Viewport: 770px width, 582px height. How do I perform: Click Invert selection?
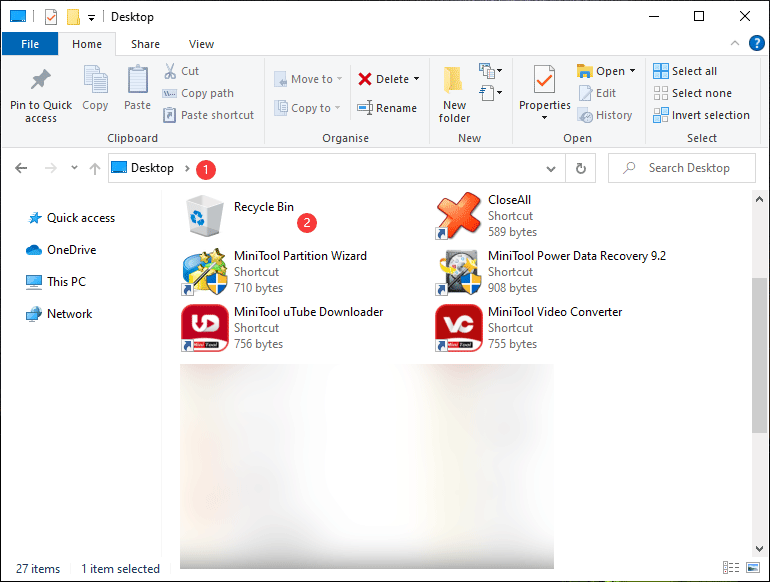(x=701, y=115)
